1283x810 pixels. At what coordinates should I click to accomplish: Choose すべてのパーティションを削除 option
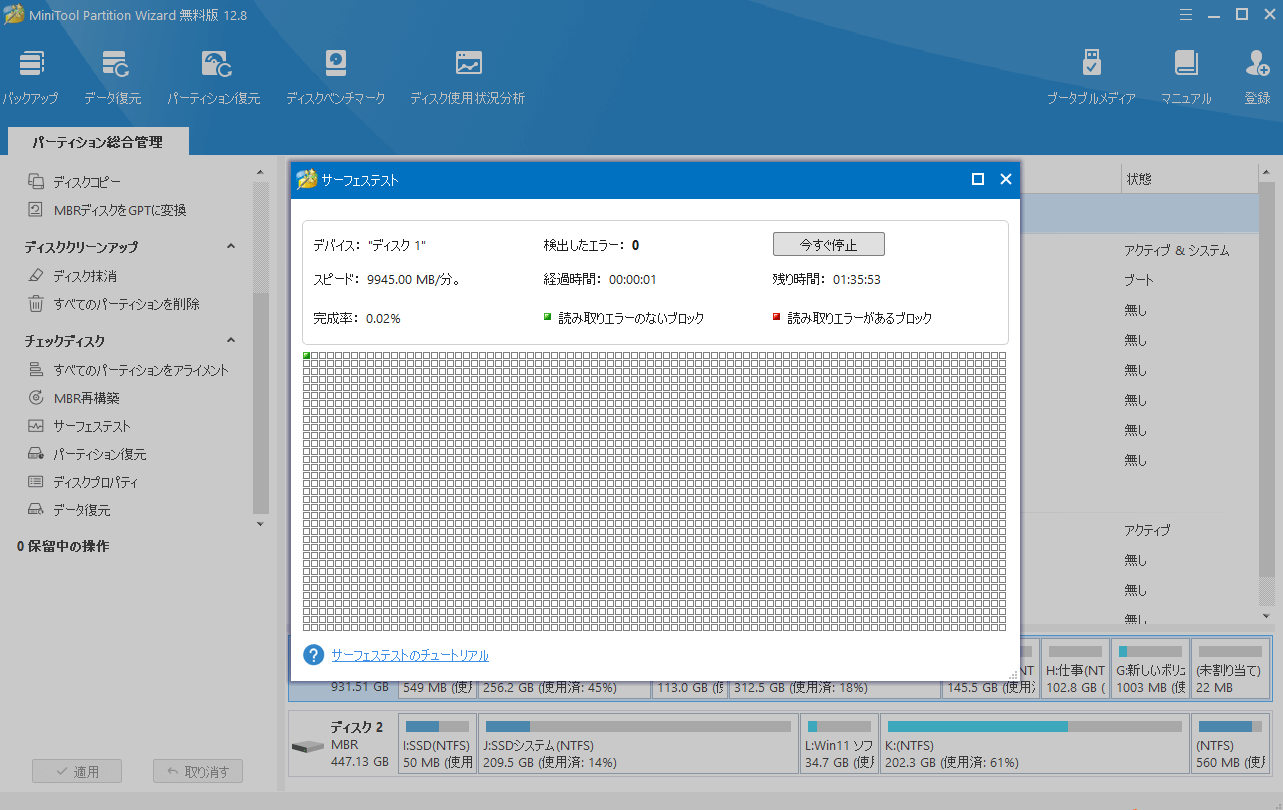coord(126,304)
